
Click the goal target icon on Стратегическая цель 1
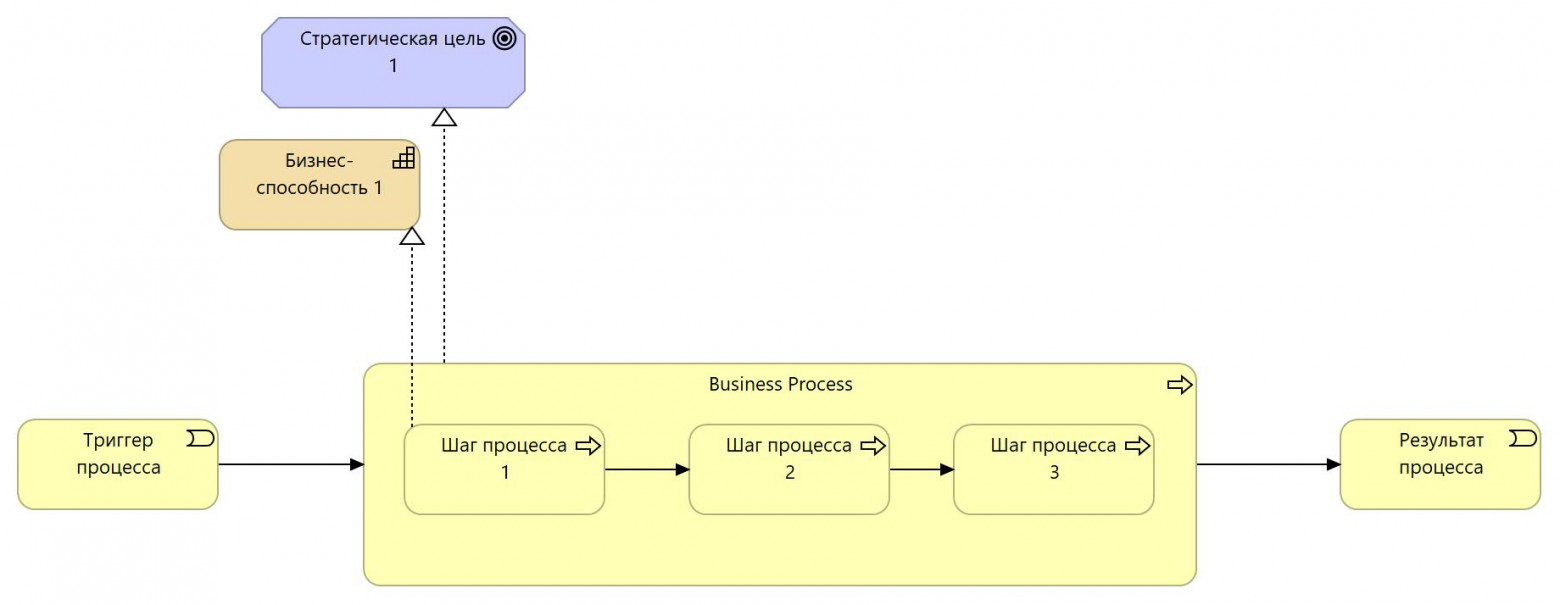[505, 39]
